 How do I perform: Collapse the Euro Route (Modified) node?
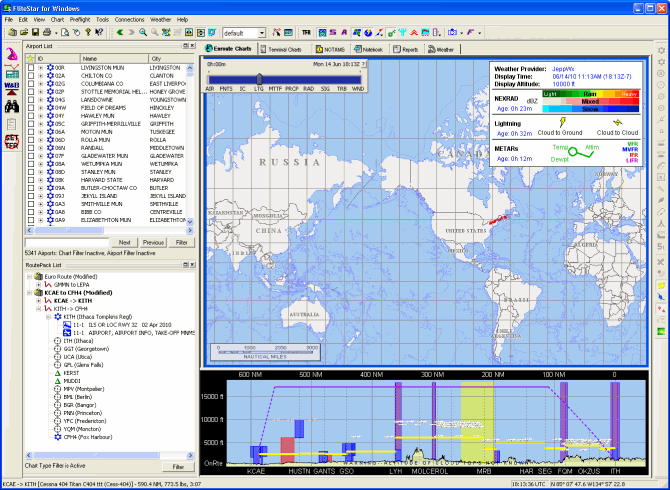[x=29, y=277]
